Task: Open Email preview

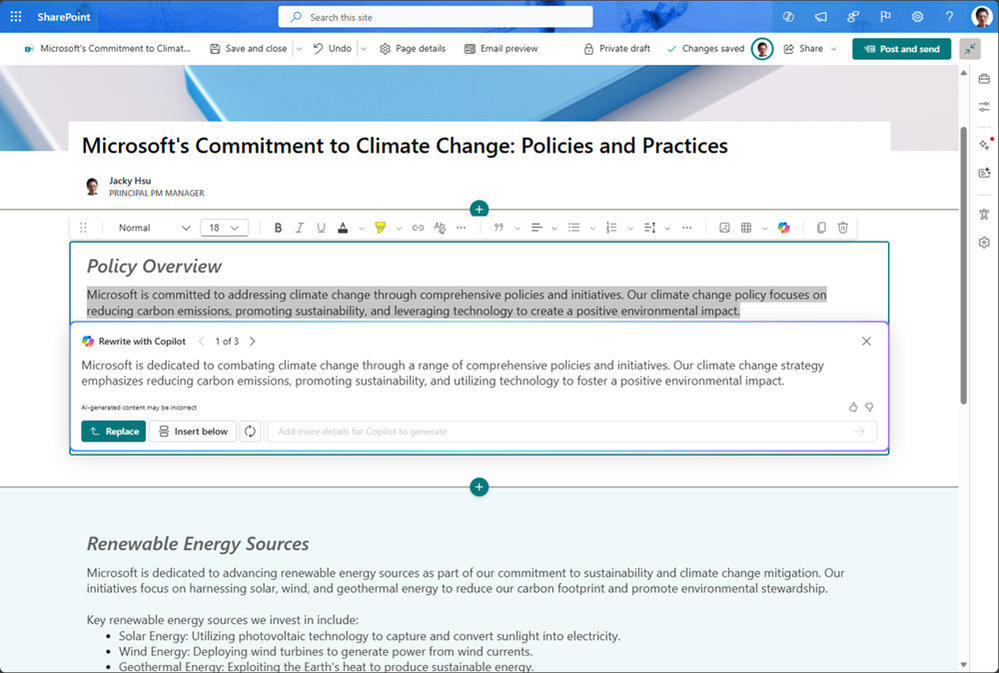Action: (x=501, y=48)
